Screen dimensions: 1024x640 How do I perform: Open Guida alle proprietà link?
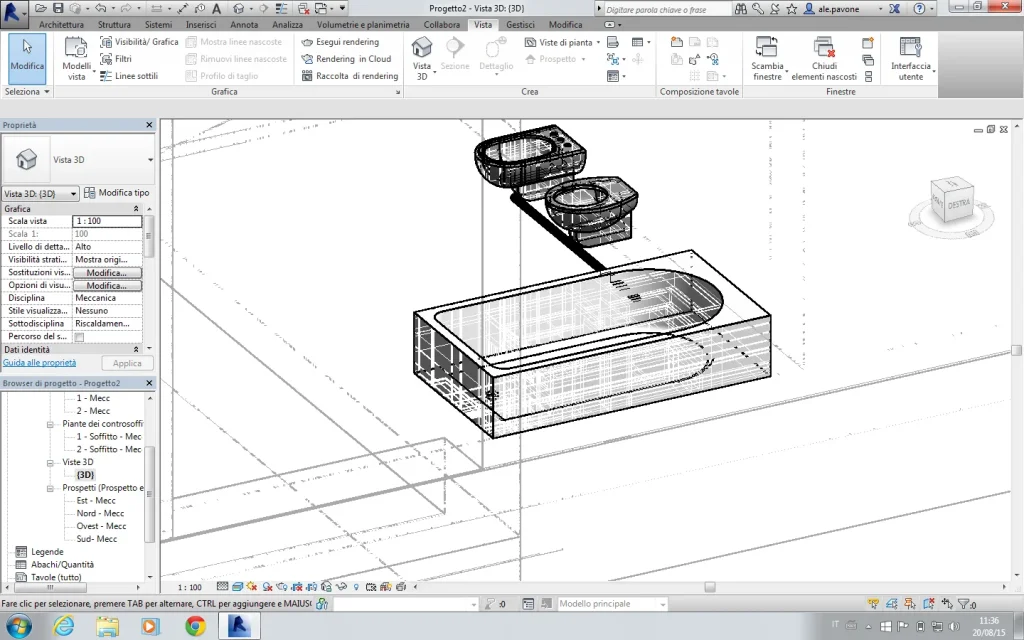pyautogui.click(x=39, y=363)
